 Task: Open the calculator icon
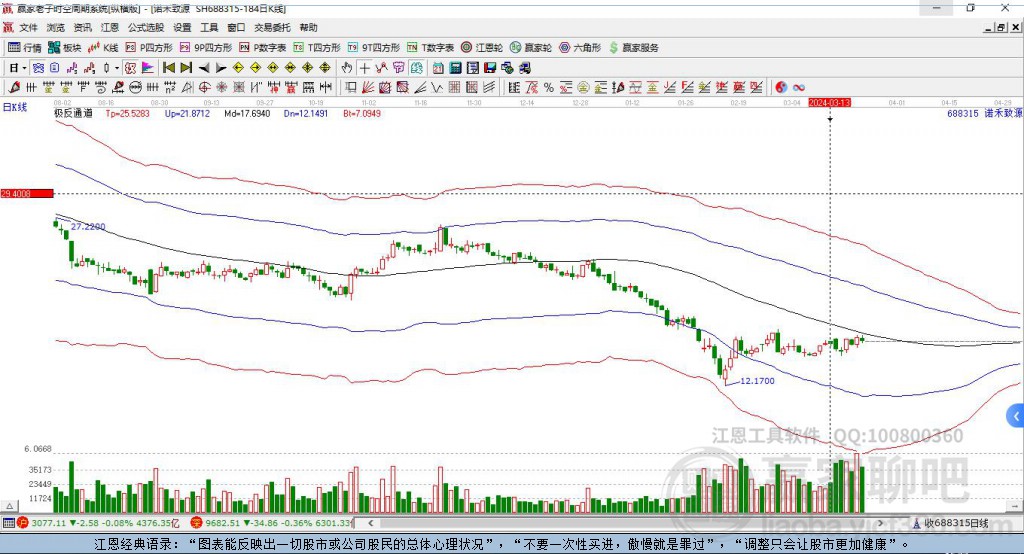[455, 68]
